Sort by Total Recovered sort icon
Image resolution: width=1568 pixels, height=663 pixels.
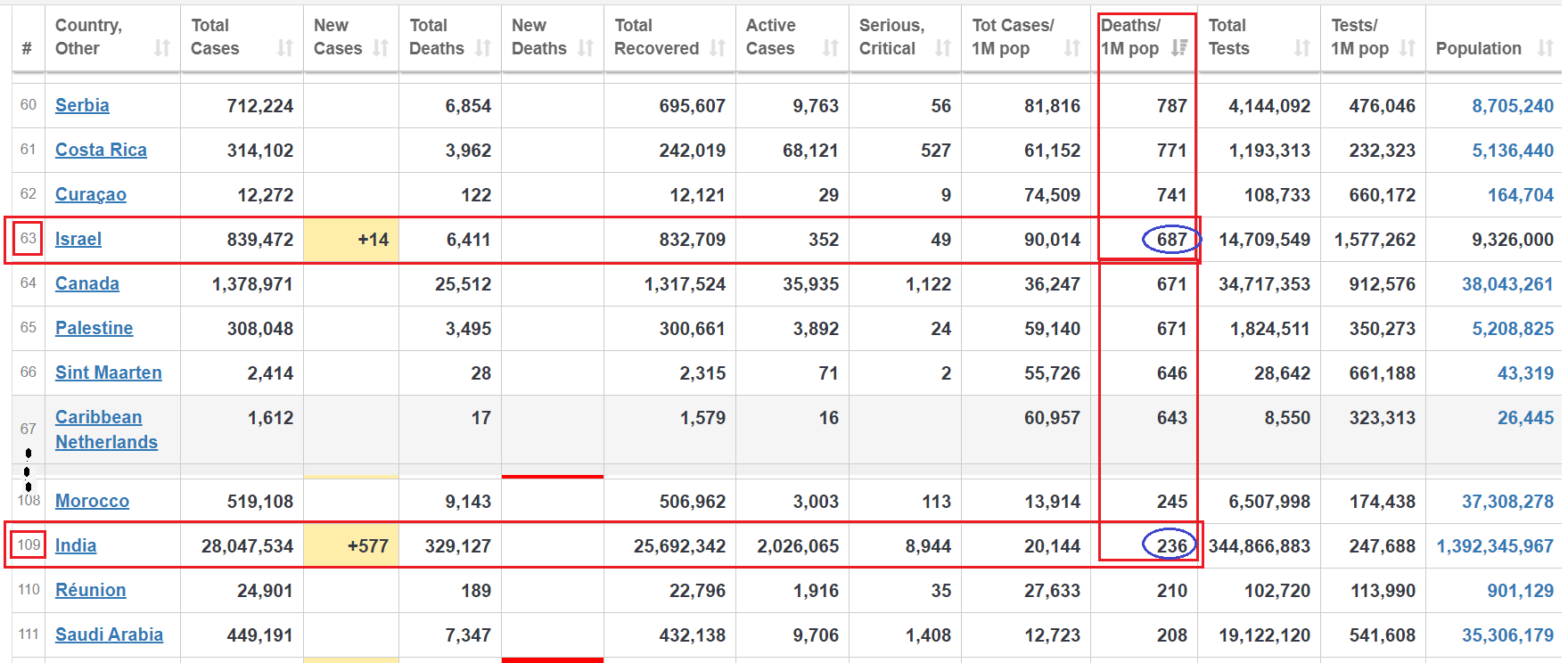point(718,48)
